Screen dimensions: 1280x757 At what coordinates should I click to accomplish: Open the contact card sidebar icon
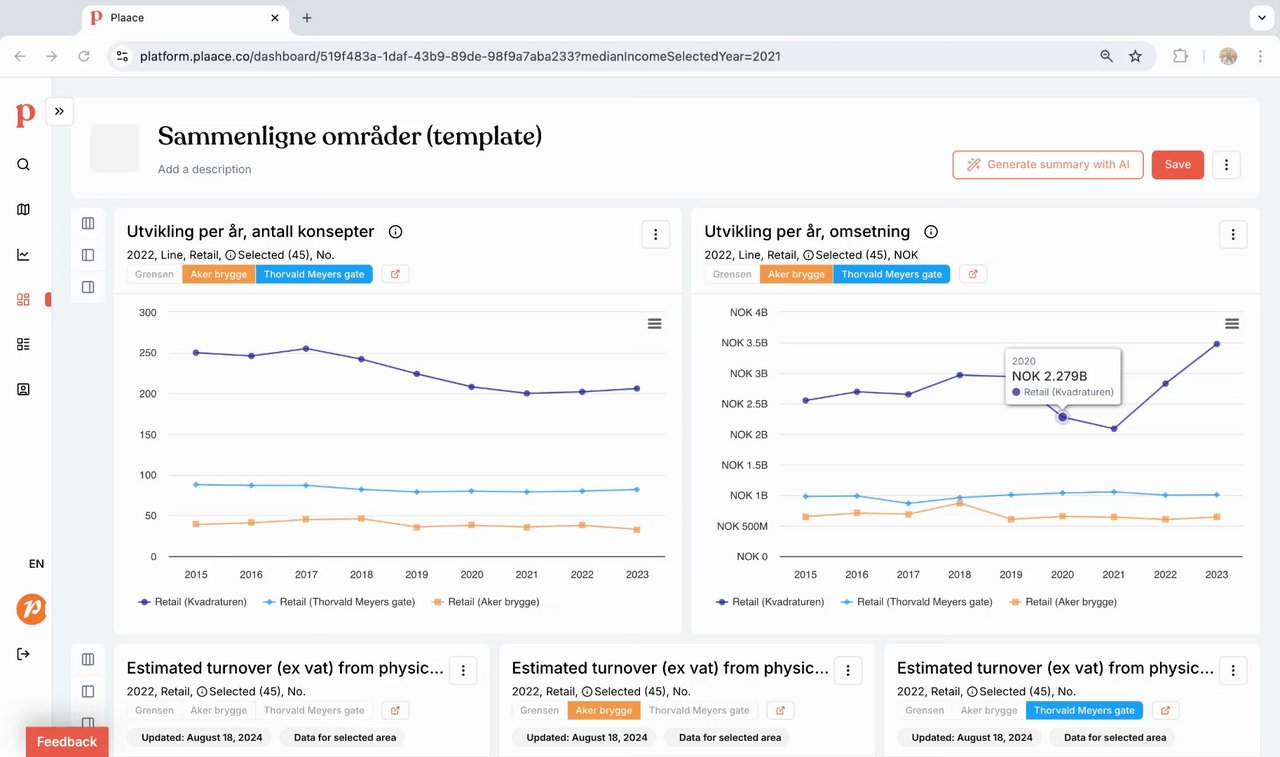(x=24, y=389)
